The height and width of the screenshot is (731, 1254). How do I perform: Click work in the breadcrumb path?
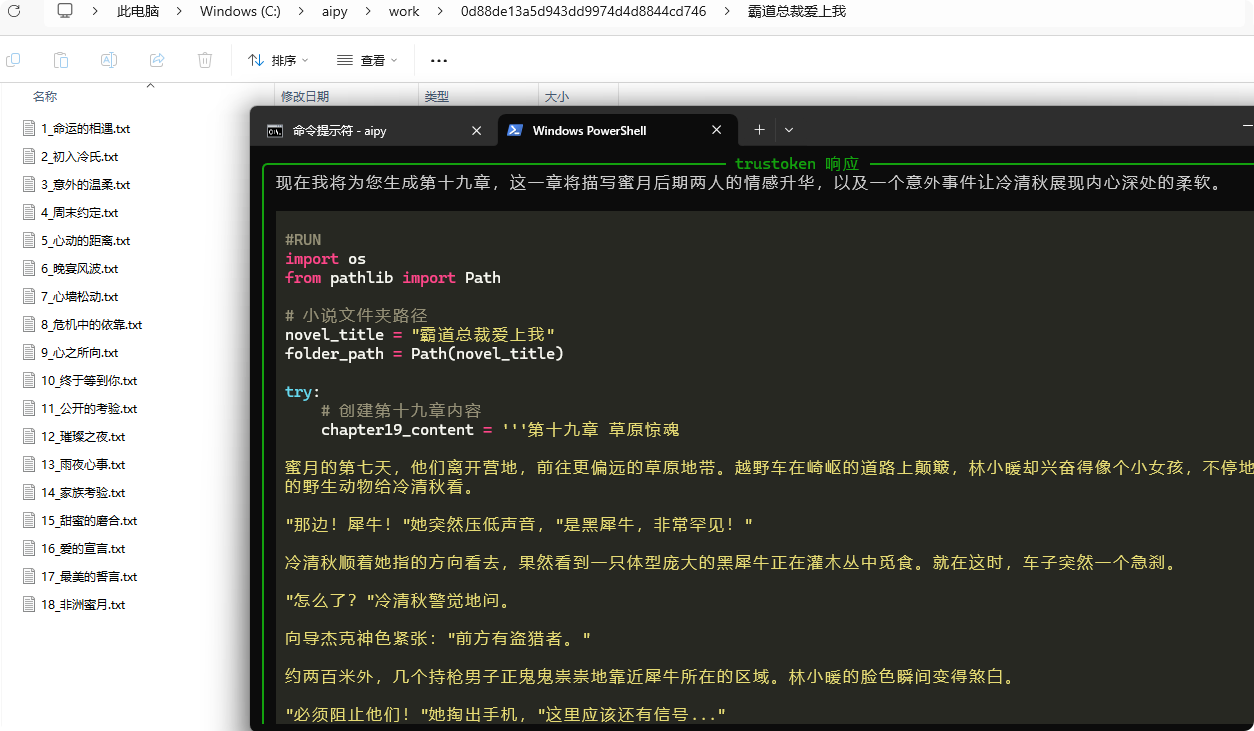(404, 12)
